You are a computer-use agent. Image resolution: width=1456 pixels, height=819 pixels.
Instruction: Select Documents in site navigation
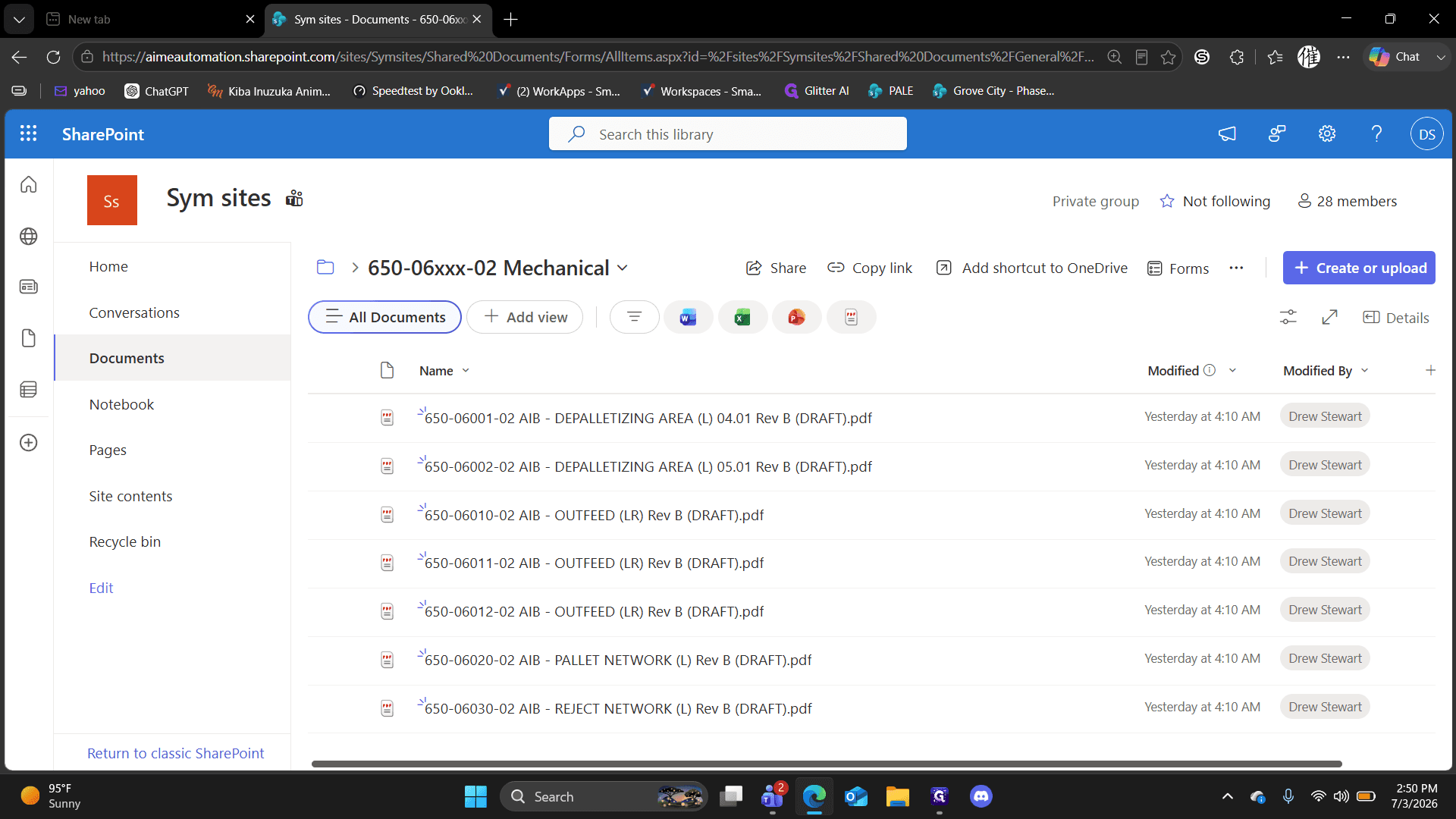coord(173,358)
